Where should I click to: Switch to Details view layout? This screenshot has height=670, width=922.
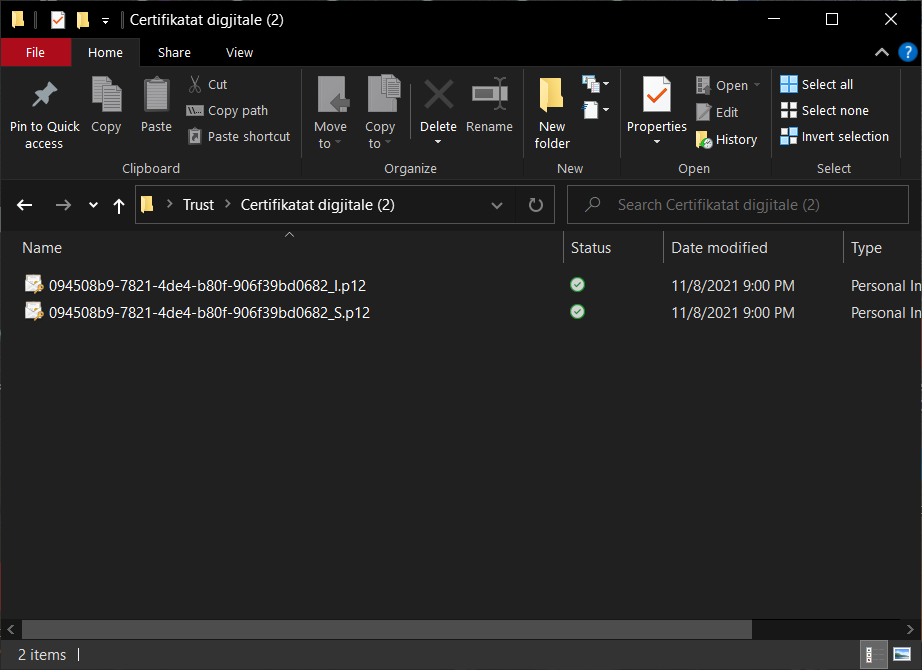tap(874, 654)
